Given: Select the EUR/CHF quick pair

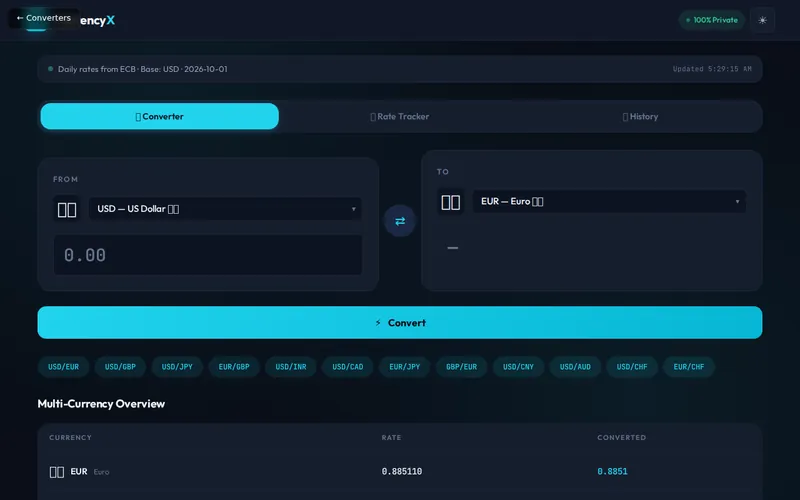Looking at the screenshot, I should 689,367.
